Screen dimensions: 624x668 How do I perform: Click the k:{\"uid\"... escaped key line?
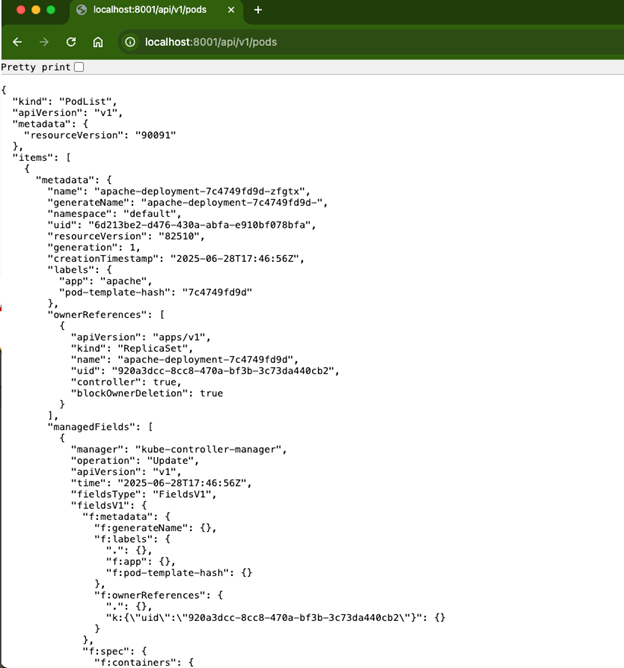(276, 617)
